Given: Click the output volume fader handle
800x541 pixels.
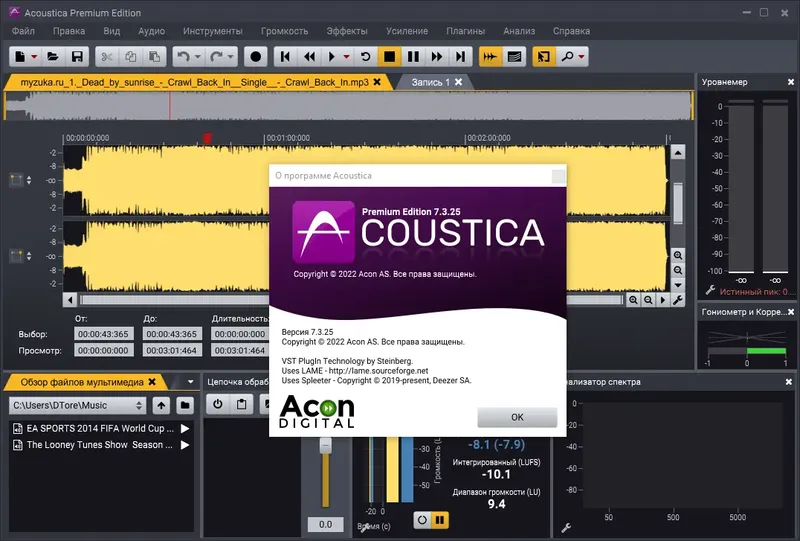Looking at the screenshot, I should 326,446.
